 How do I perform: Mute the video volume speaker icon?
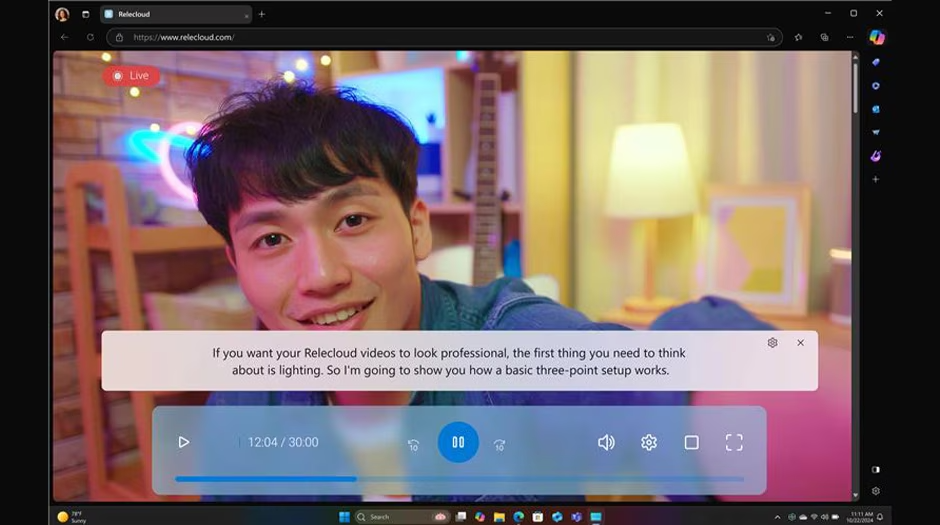[x=606, y=442]
